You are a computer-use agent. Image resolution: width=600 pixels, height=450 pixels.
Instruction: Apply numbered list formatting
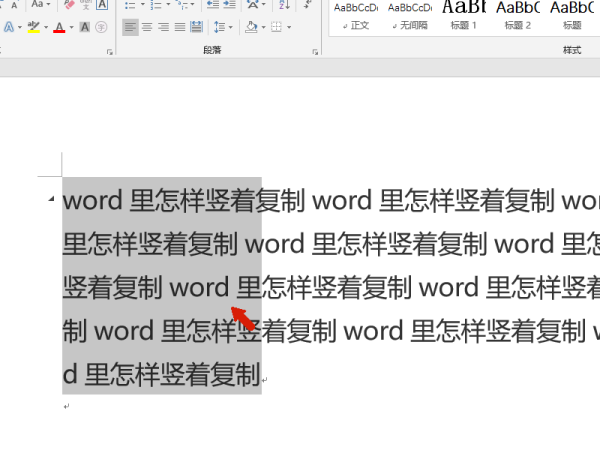click(x=156, y=5)
